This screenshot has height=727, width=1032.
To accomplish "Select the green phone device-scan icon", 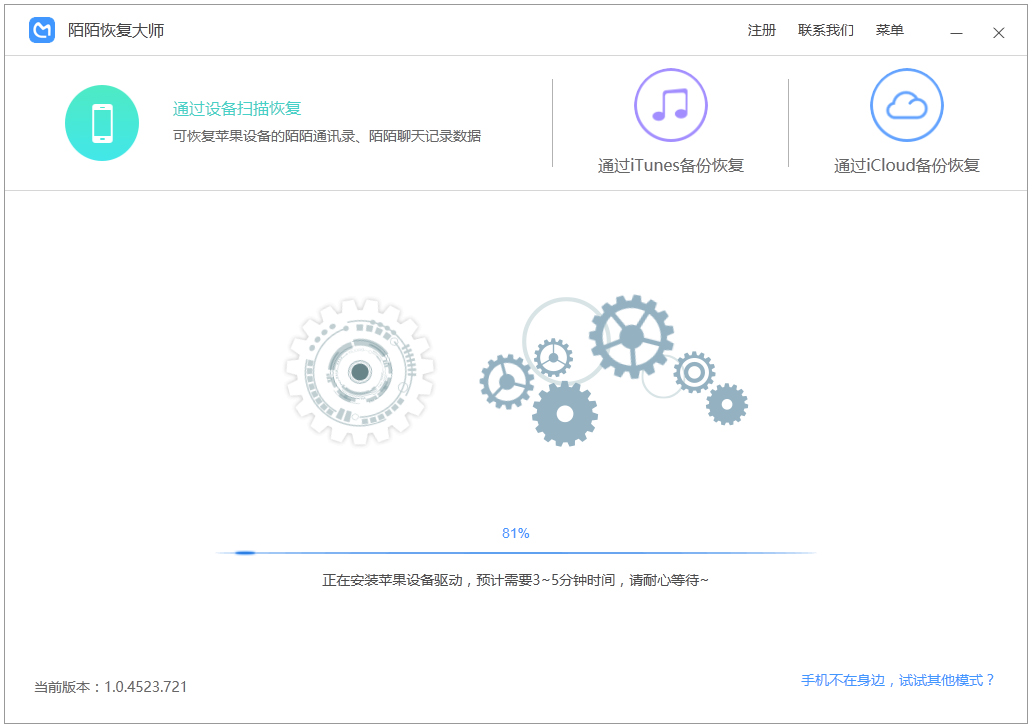I will (x=102, y=122).
